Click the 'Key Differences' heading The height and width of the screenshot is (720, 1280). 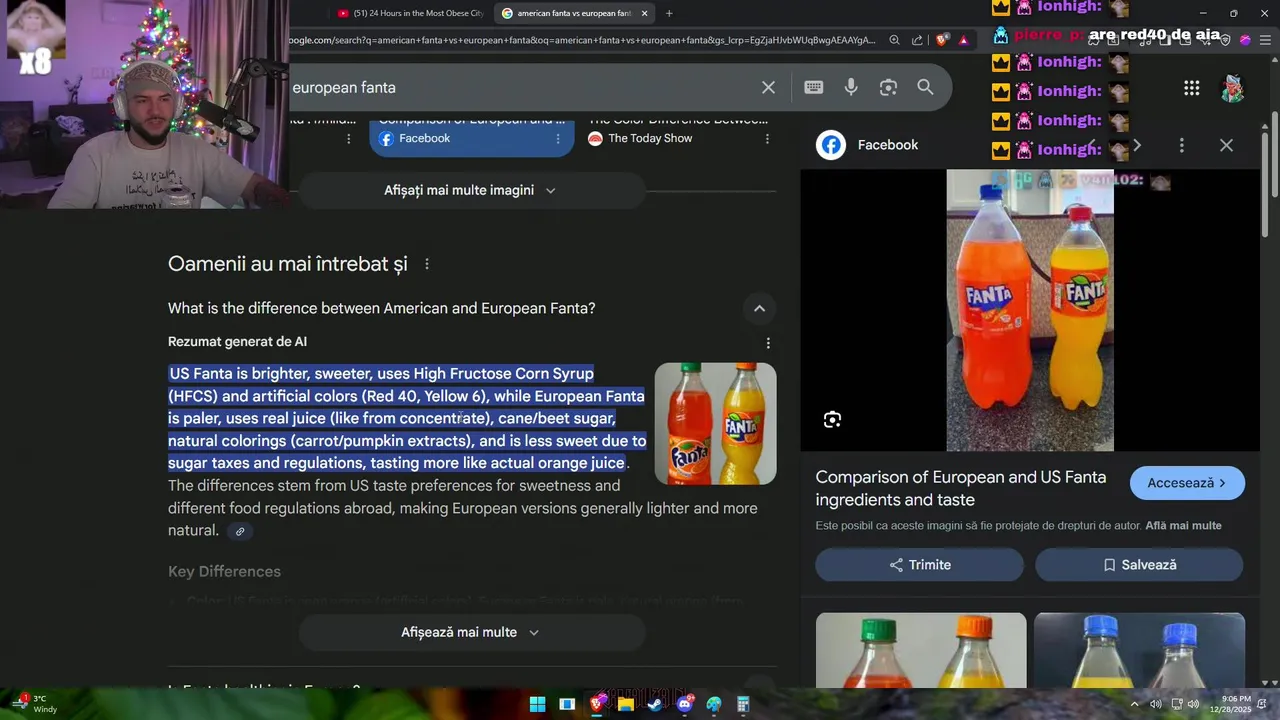click(224, 571)
